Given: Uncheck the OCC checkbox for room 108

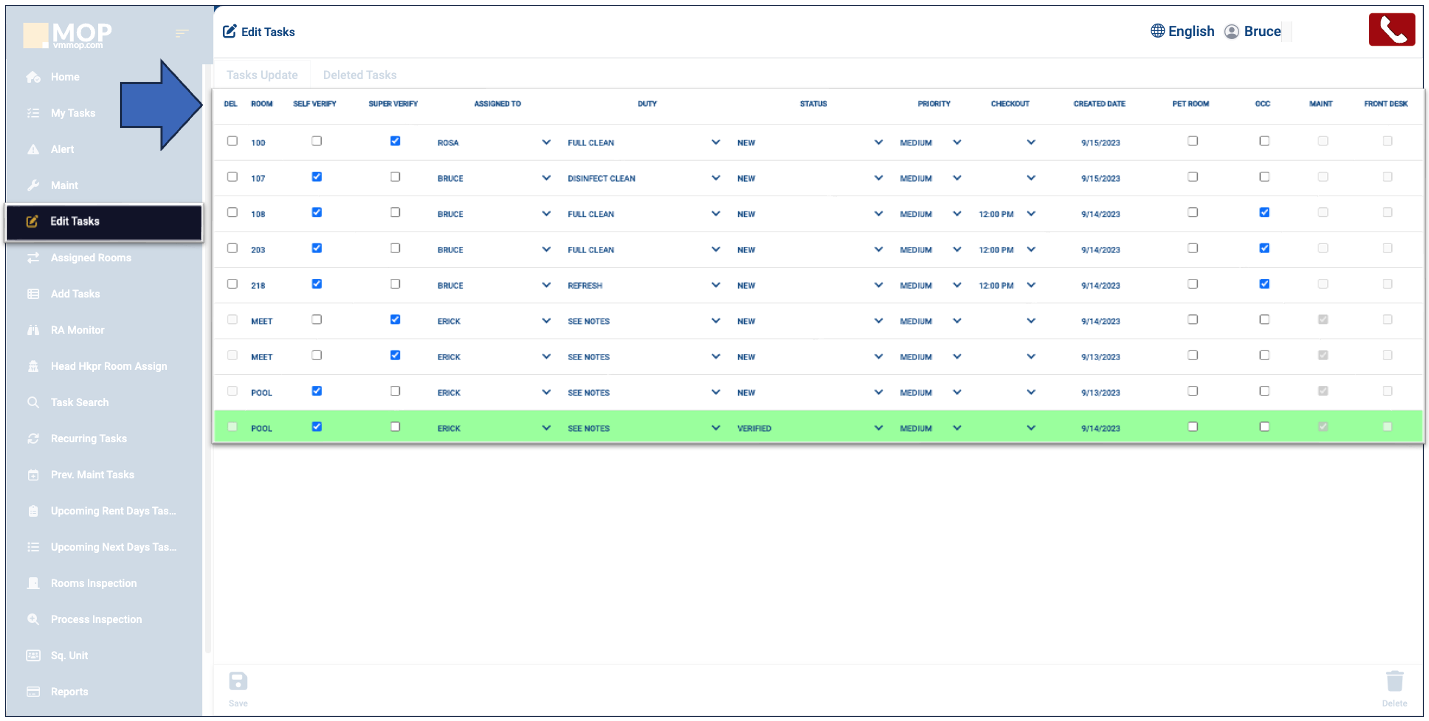Looking at the screenshot, I should tap(1264, 213).
